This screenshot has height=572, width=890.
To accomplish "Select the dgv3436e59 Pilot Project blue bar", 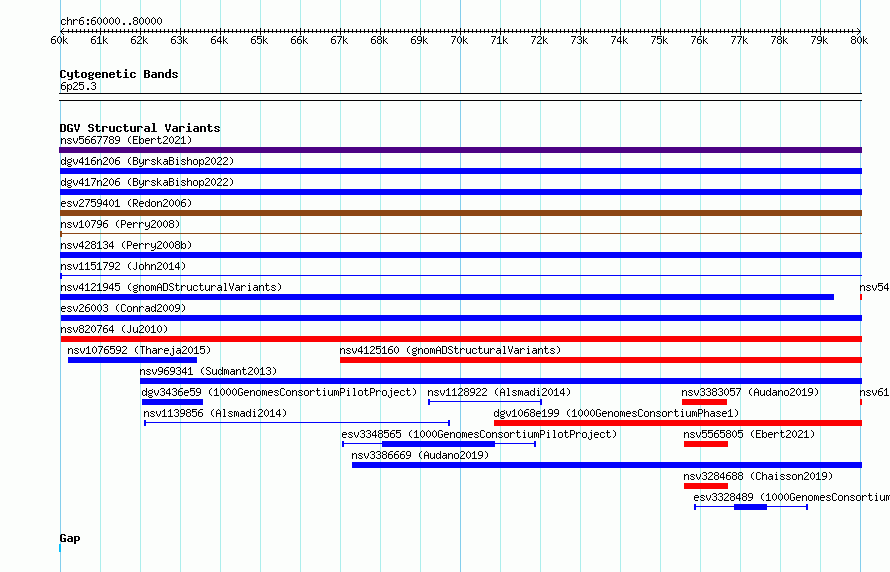I will (x=172, y=402).
